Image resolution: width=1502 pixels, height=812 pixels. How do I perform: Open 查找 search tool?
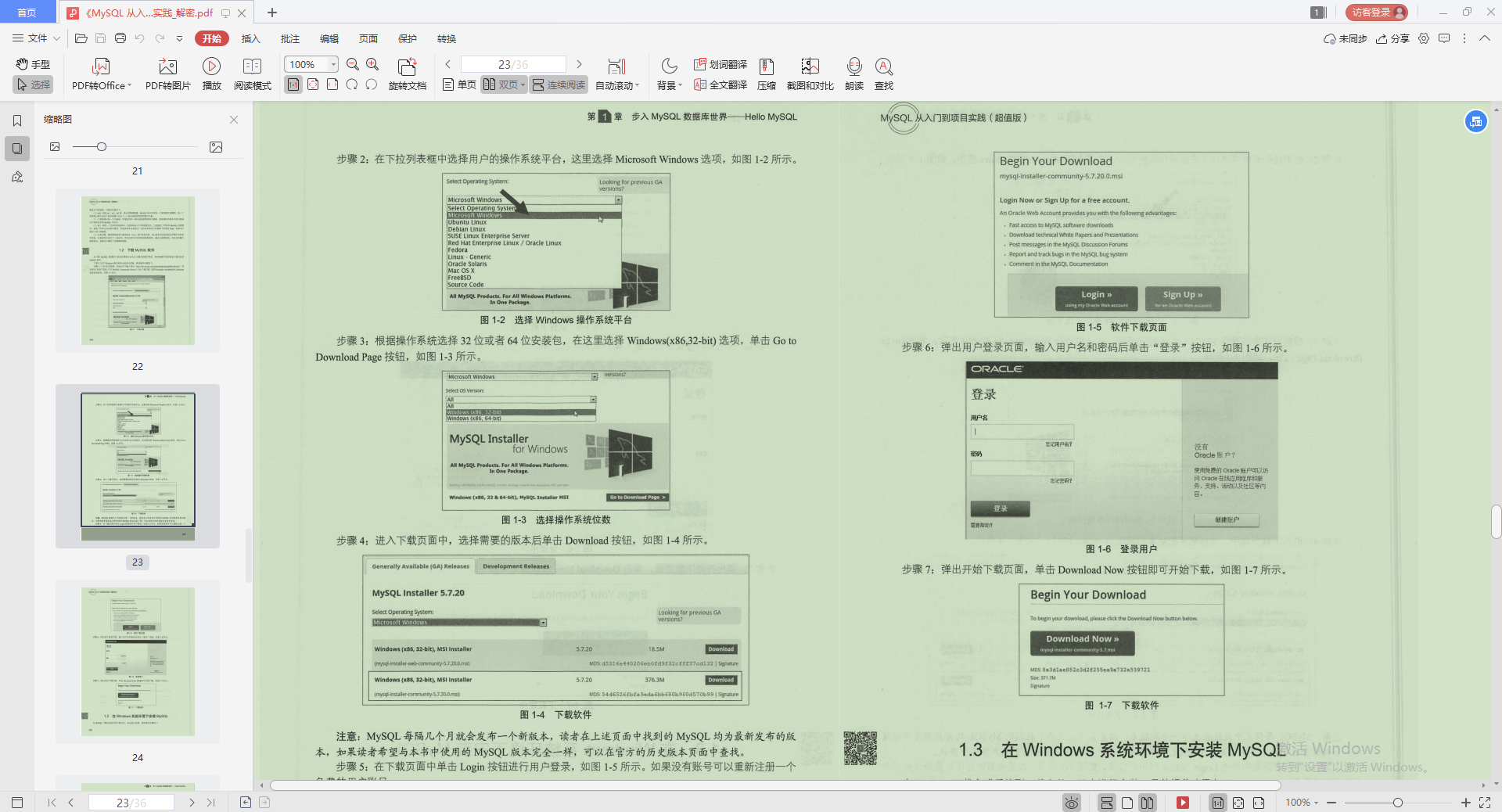tap(884, 74)
